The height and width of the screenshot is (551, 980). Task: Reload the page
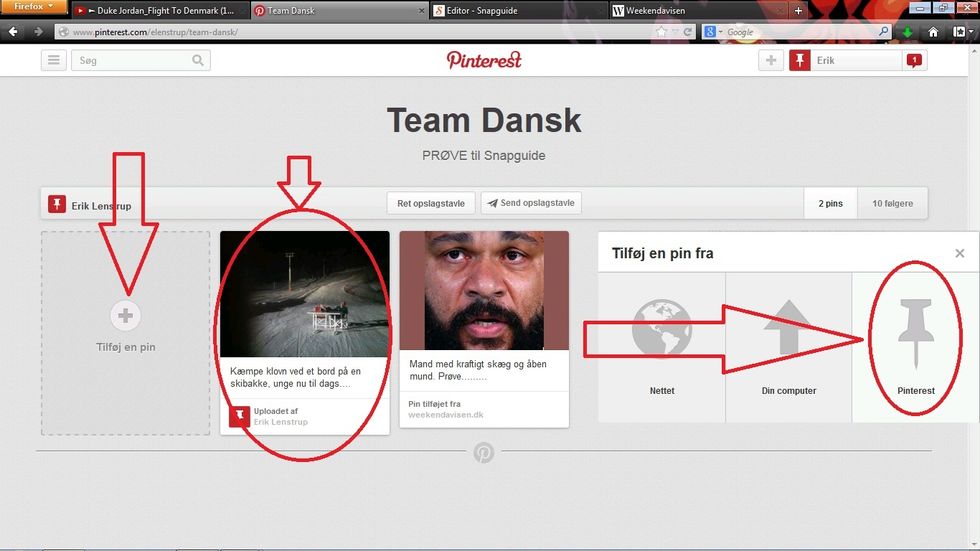coord(688,32)
